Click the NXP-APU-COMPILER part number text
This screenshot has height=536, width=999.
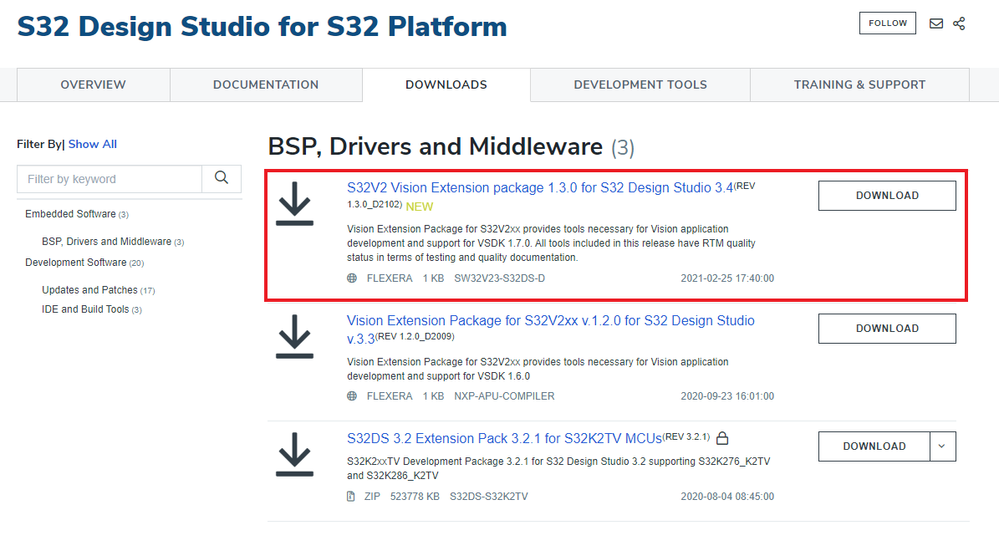click(x=504, y=396)
